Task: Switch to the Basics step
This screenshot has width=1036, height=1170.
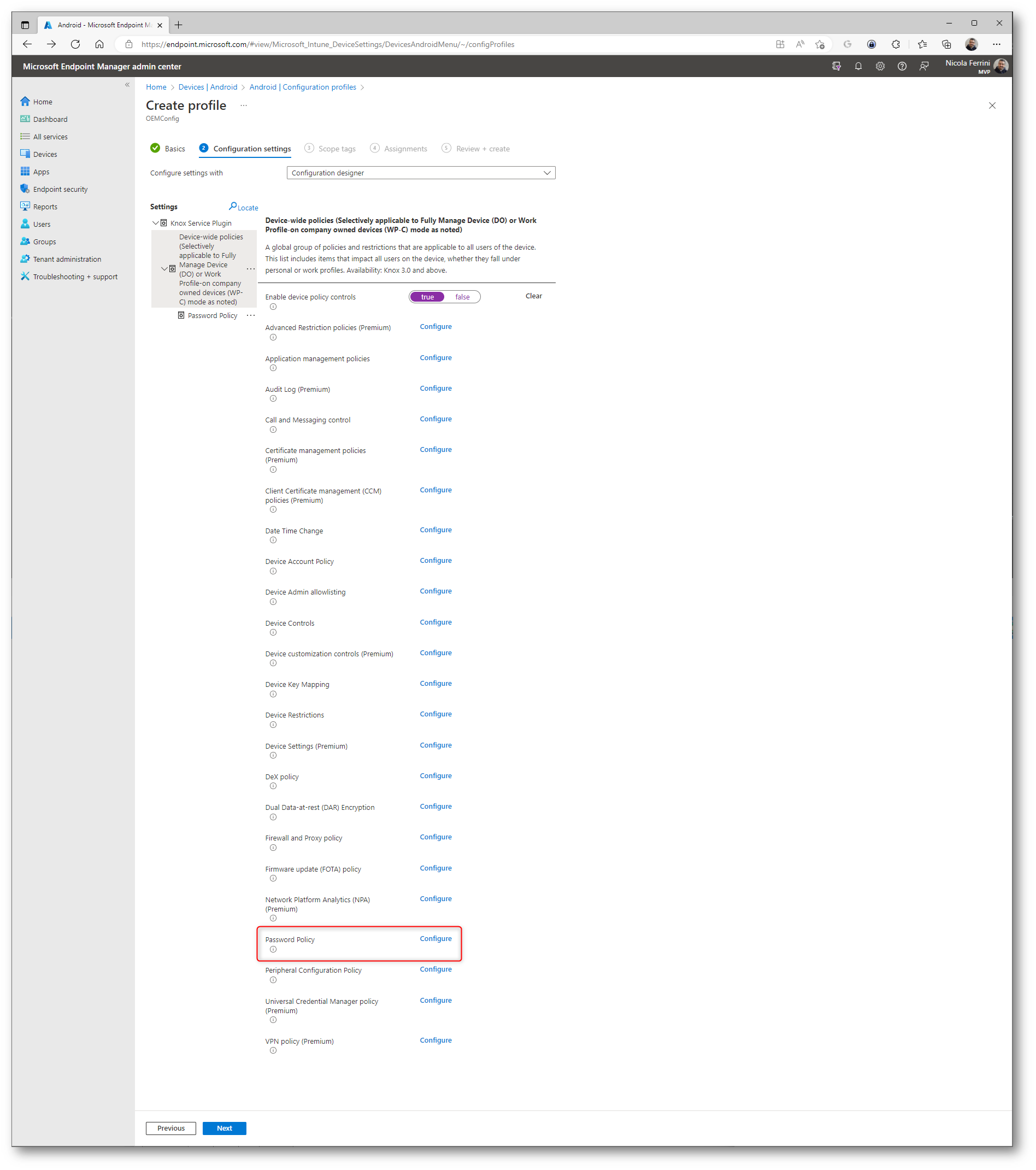Action: (x=168, y=149)
